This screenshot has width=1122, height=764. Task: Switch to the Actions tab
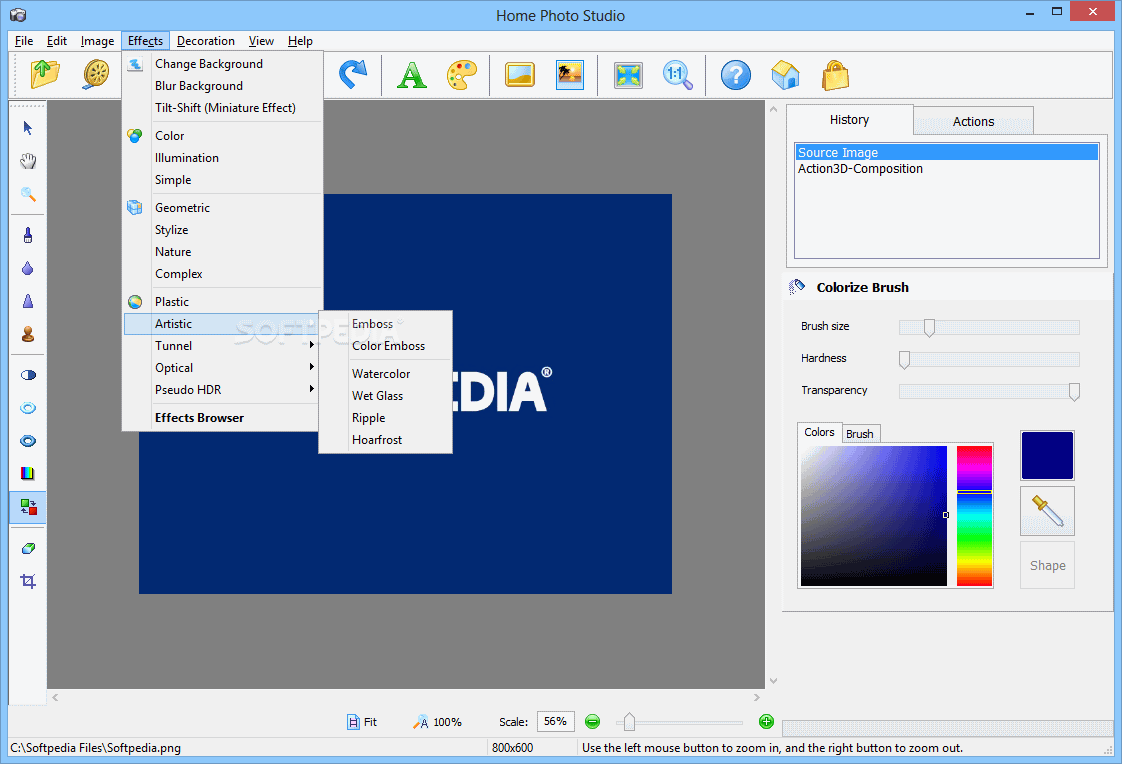coord(973,122)
